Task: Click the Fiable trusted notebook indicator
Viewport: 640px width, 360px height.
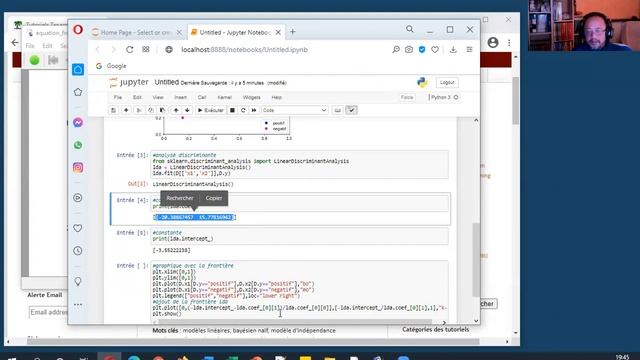Action: pos(407,98)
